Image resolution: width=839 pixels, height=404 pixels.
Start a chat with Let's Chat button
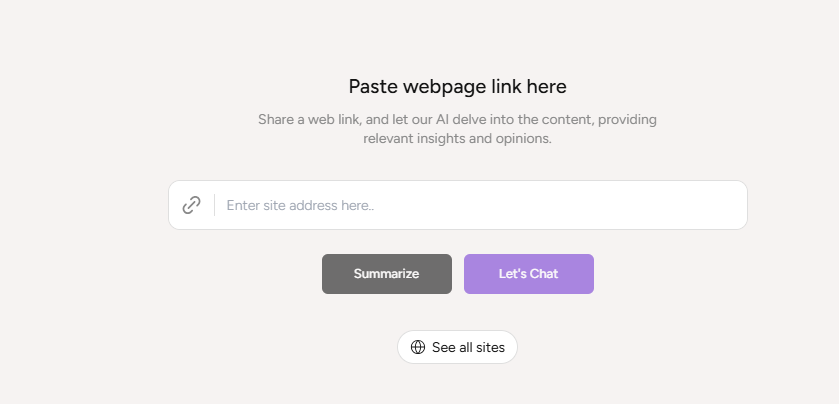(x=528, y=274)
